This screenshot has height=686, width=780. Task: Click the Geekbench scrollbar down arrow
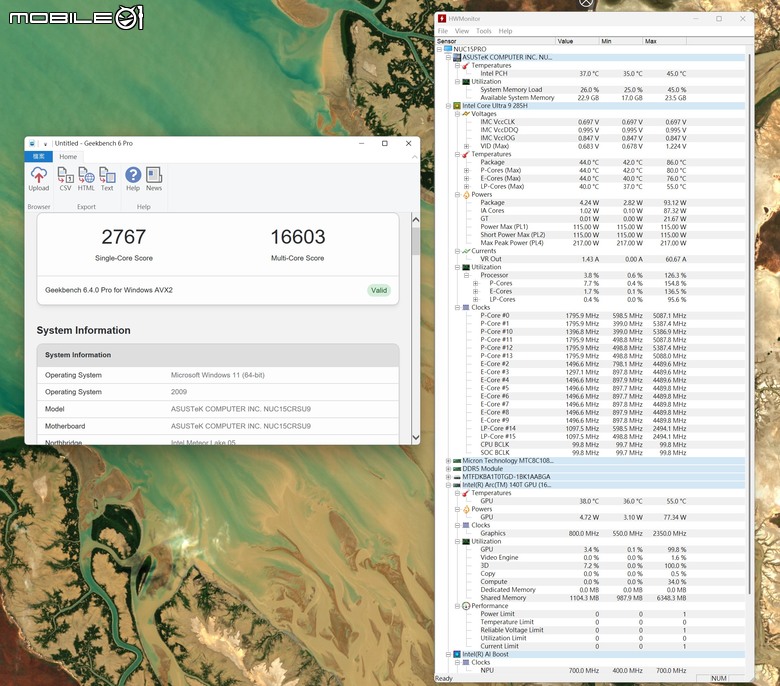point(416,437)
